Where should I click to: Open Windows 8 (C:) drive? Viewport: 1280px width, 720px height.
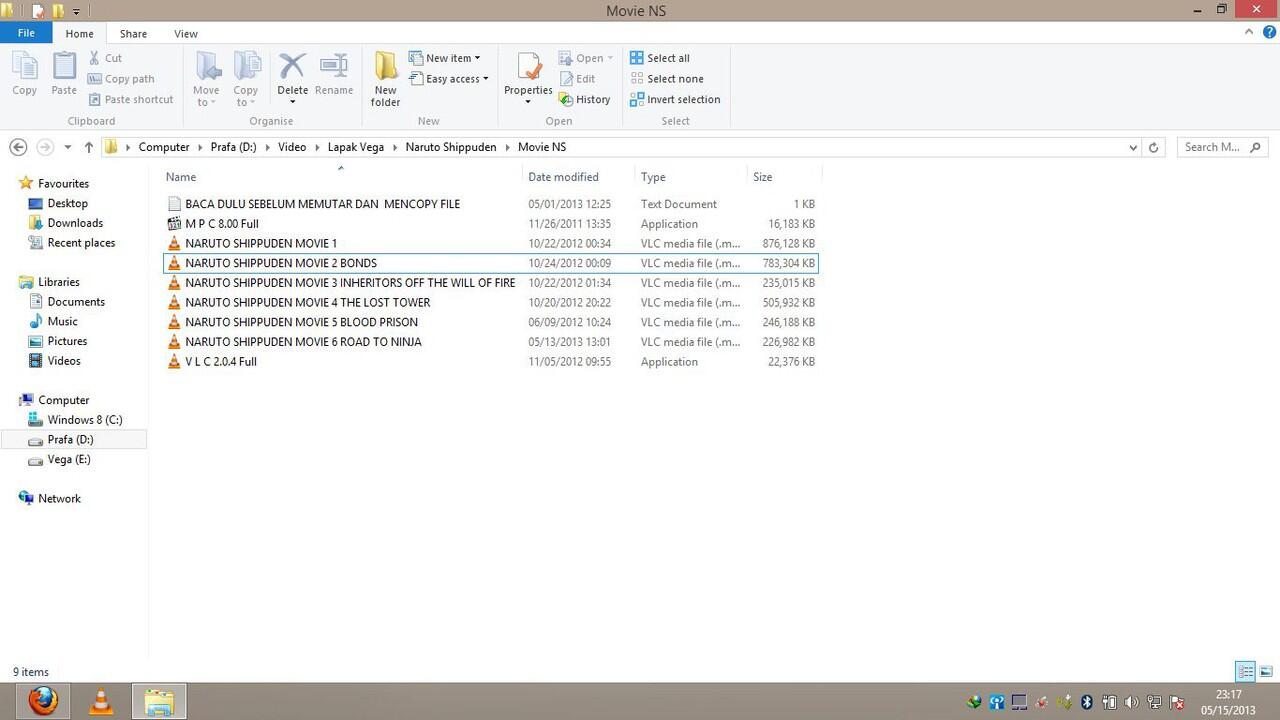pyautogui.click(x=85, y=420)
